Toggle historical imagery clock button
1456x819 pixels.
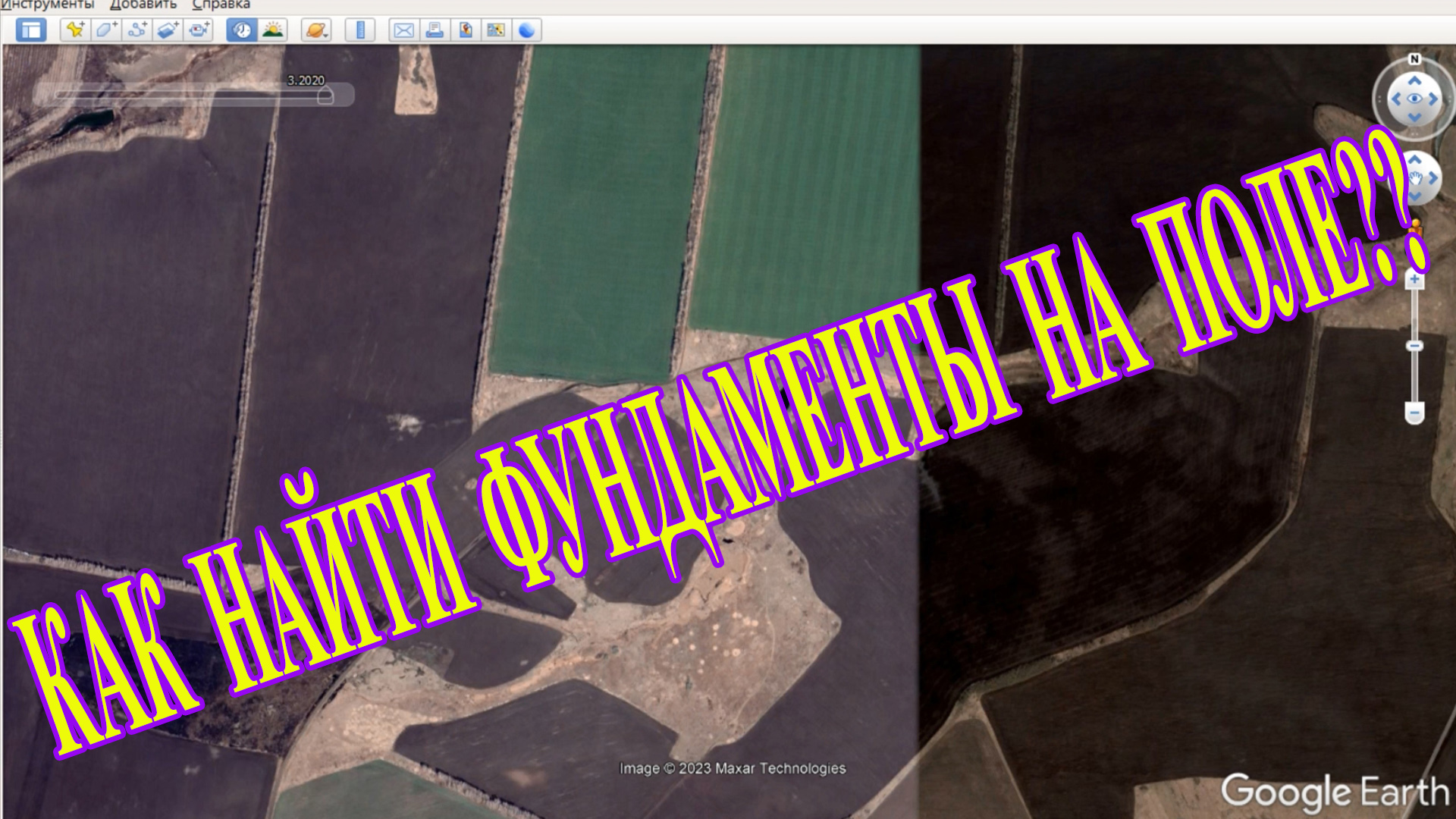point(242,30)
